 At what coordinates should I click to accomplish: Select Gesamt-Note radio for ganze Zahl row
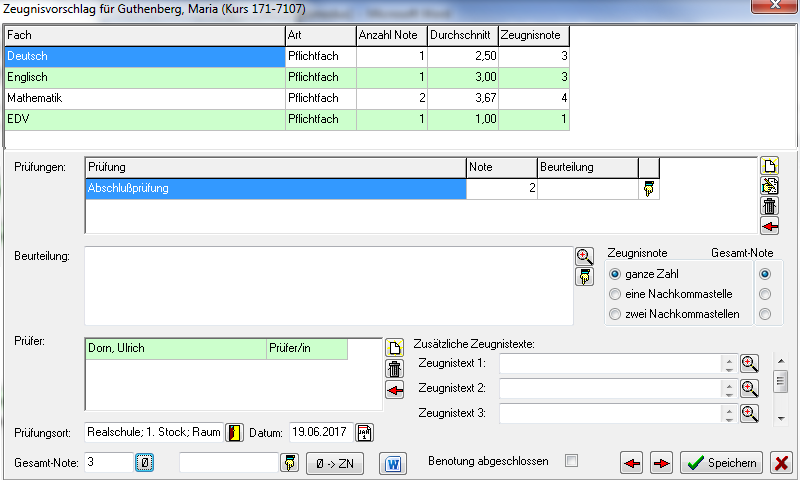point(765,274)
